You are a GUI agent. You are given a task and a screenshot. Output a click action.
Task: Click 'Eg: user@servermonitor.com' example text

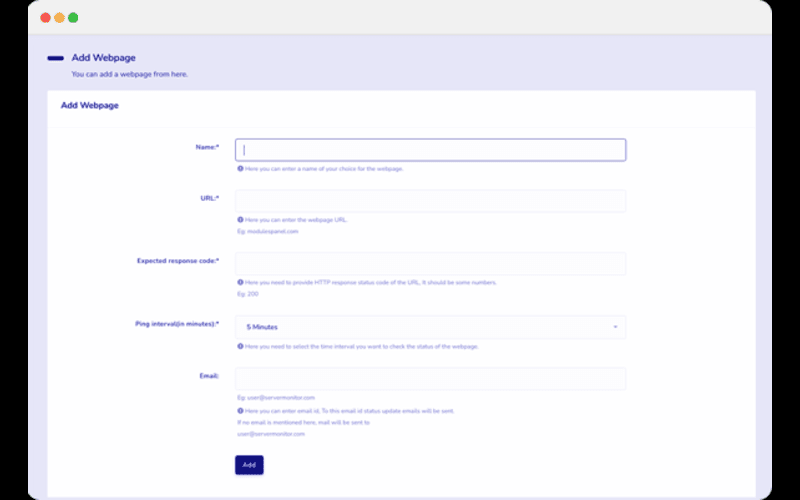[x=276, y=397]
